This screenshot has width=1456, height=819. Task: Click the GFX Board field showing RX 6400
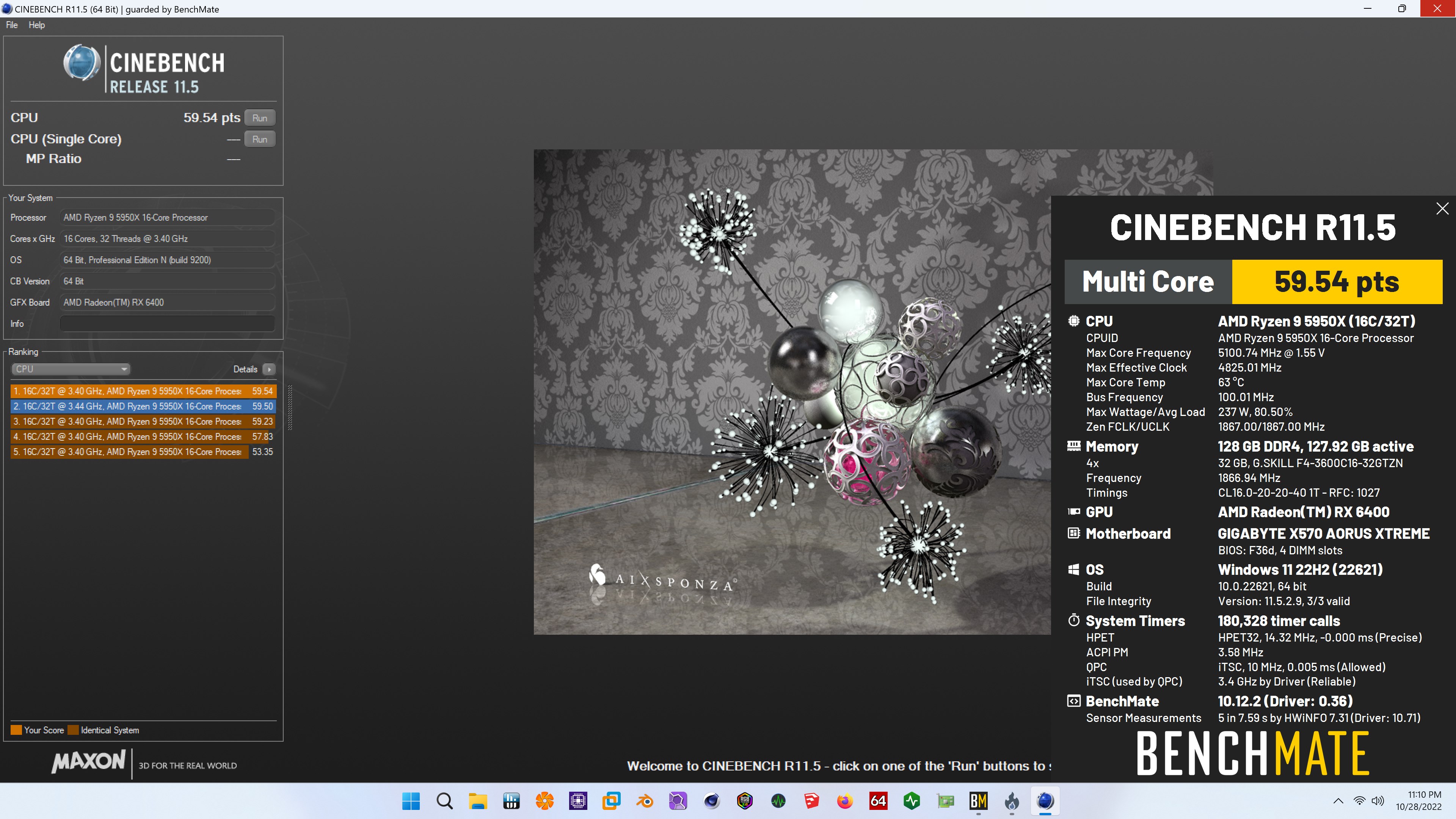coord(167,303)
